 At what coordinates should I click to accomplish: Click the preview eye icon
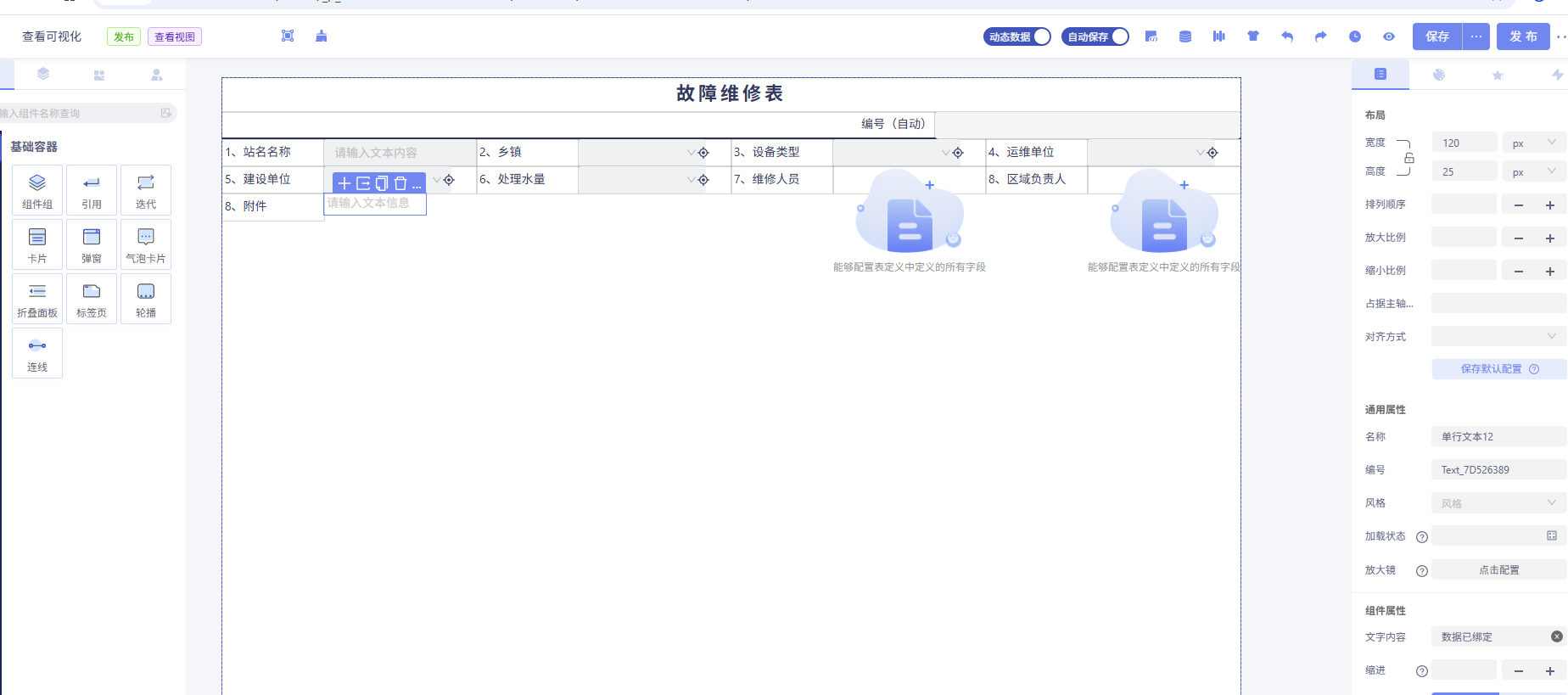1389,36
